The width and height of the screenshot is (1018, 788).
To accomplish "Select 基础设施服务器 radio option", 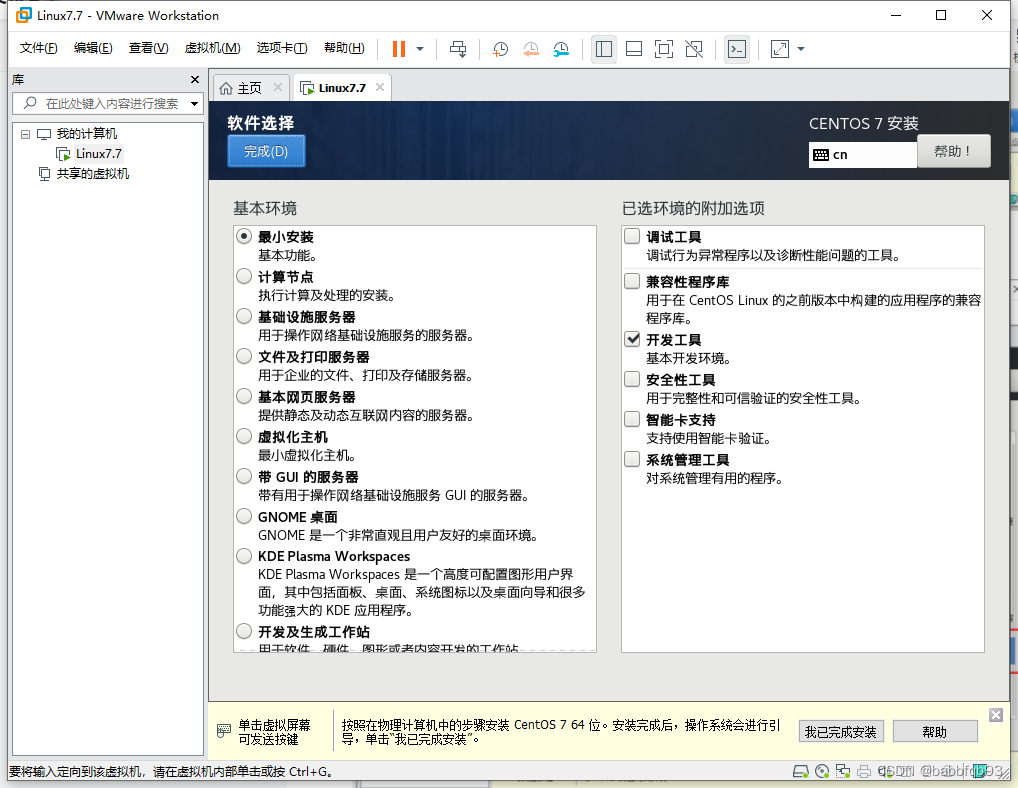I will point(244,317).
